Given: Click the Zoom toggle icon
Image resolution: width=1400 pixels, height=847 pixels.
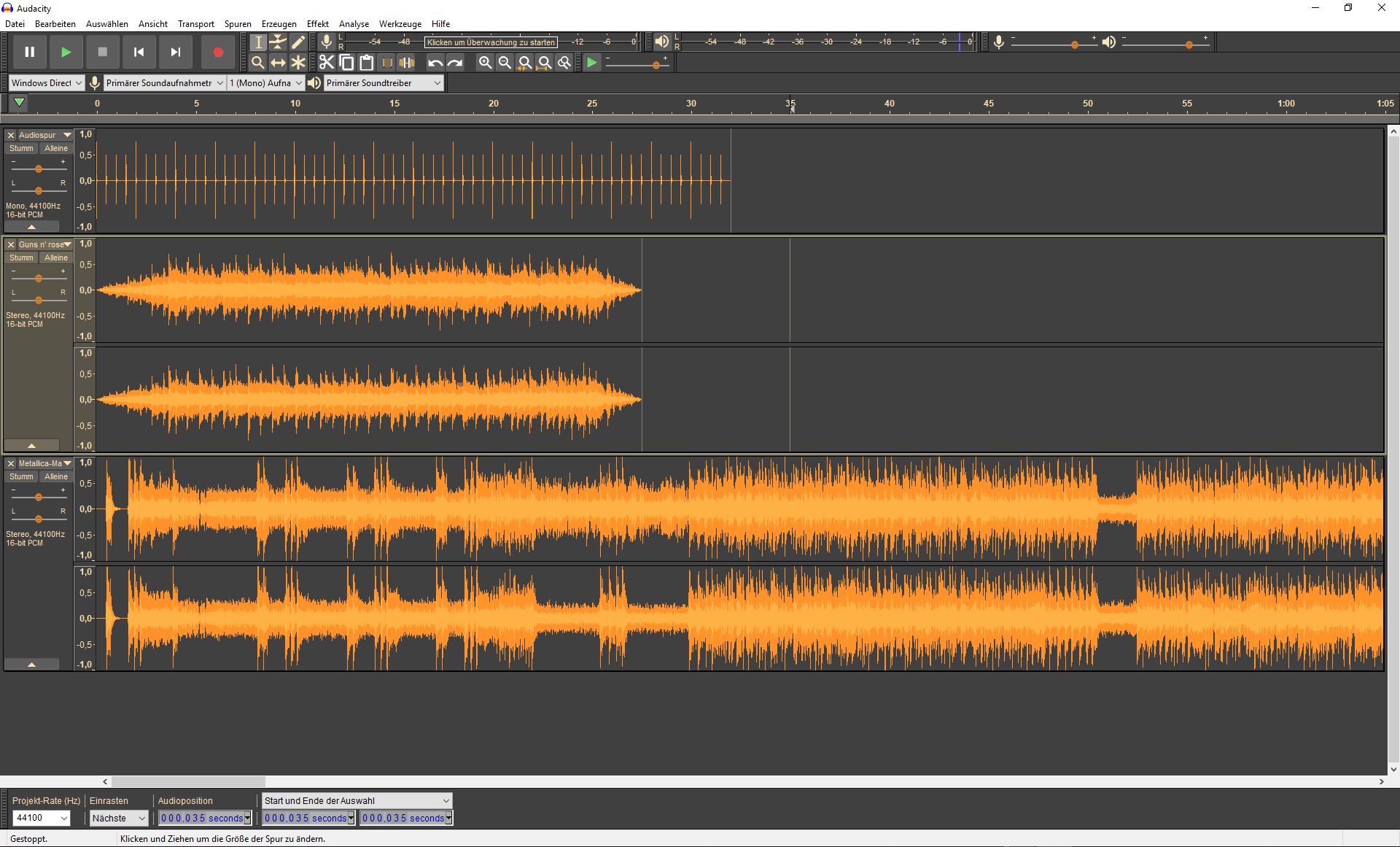Looking at the screenshot, I should [x=564, y=63].
